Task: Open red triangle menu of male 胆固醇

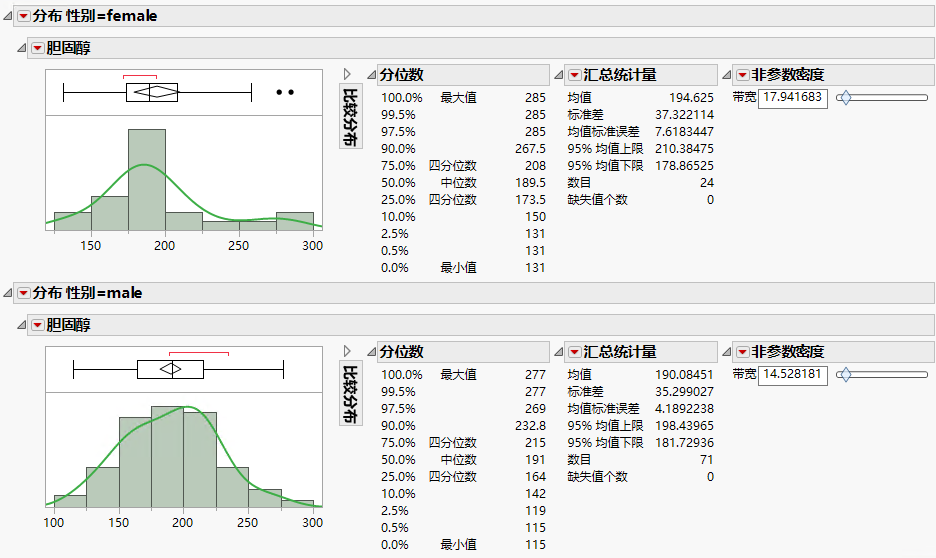Action: coord(38,325)
